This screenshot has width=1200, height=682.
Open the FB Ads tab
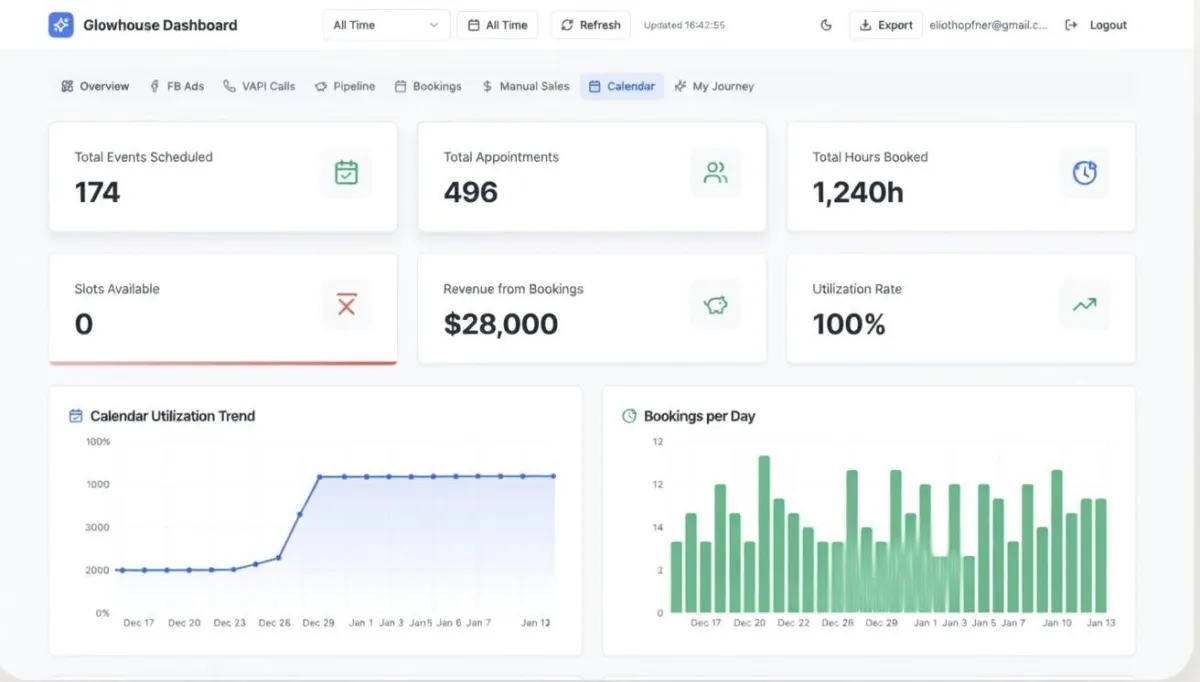(x=177, y=86)
